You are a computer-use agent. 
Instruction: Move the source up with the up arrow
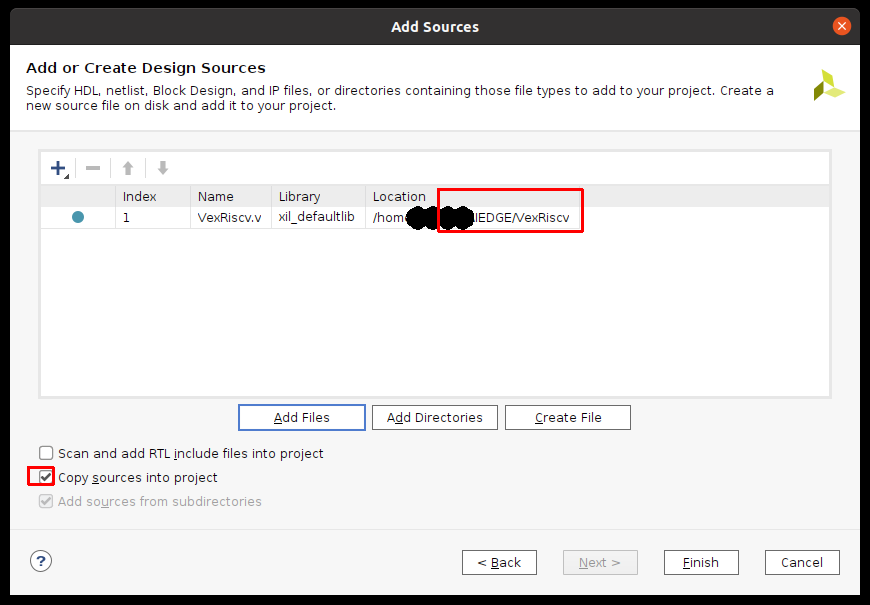[128, 168]
